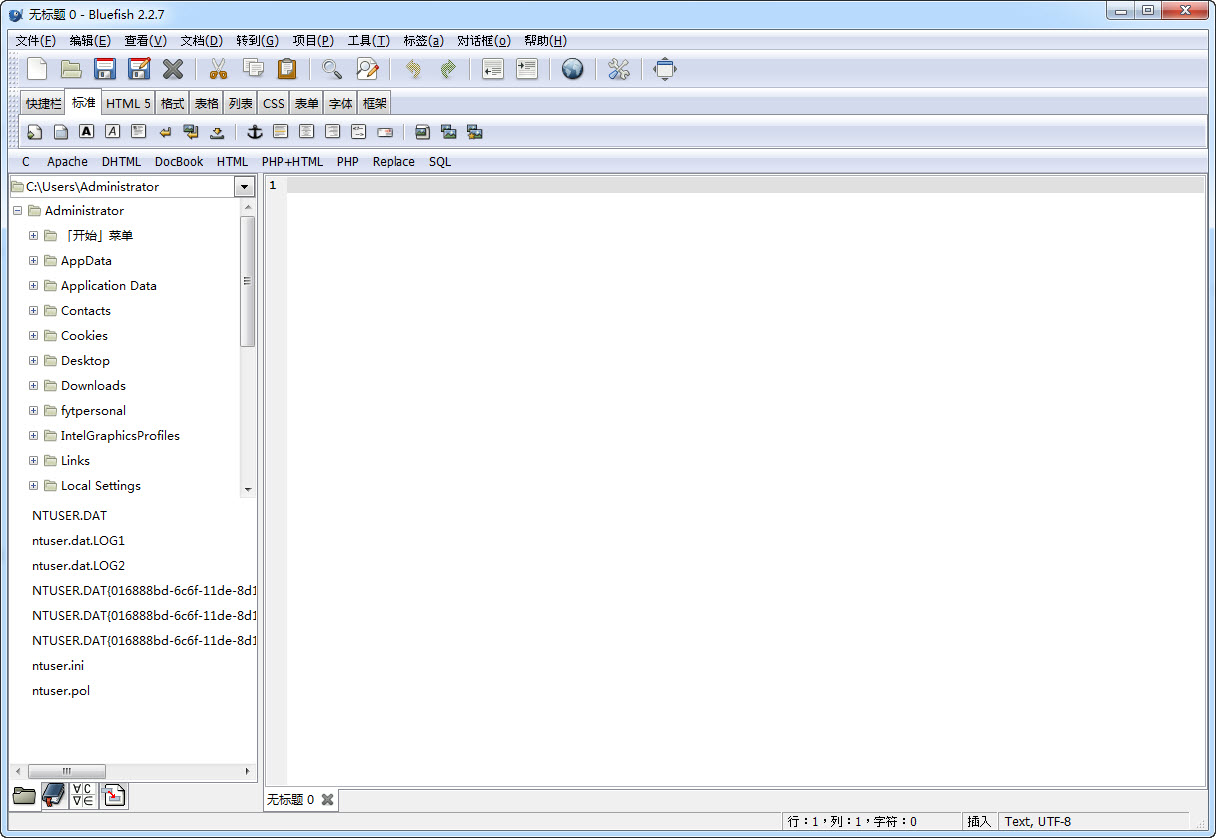Open the filebrowser panel folder icon
This screenshot has width=1216, height=838.
click(24, 796)
